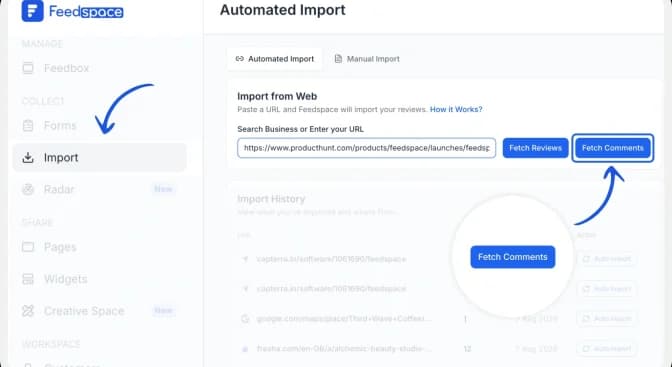Click the Forms clipboard icon

coord(28,126)
